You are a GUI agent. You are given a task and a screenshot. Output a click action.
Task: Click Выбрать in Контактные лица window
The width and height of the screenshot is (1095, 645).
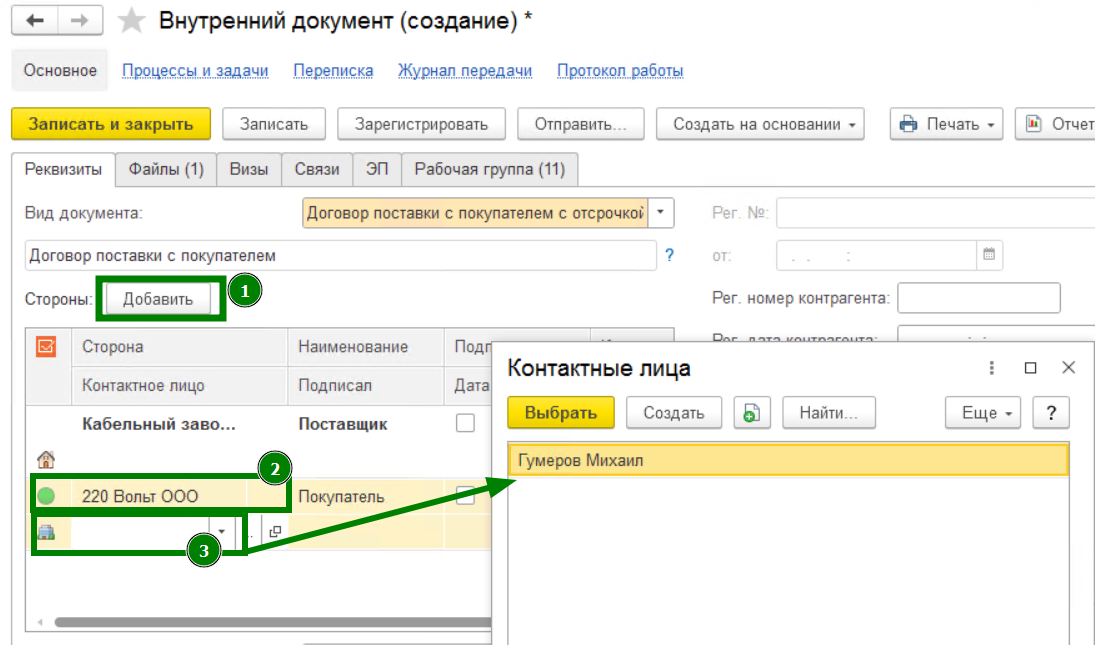[x=561, y=413]
